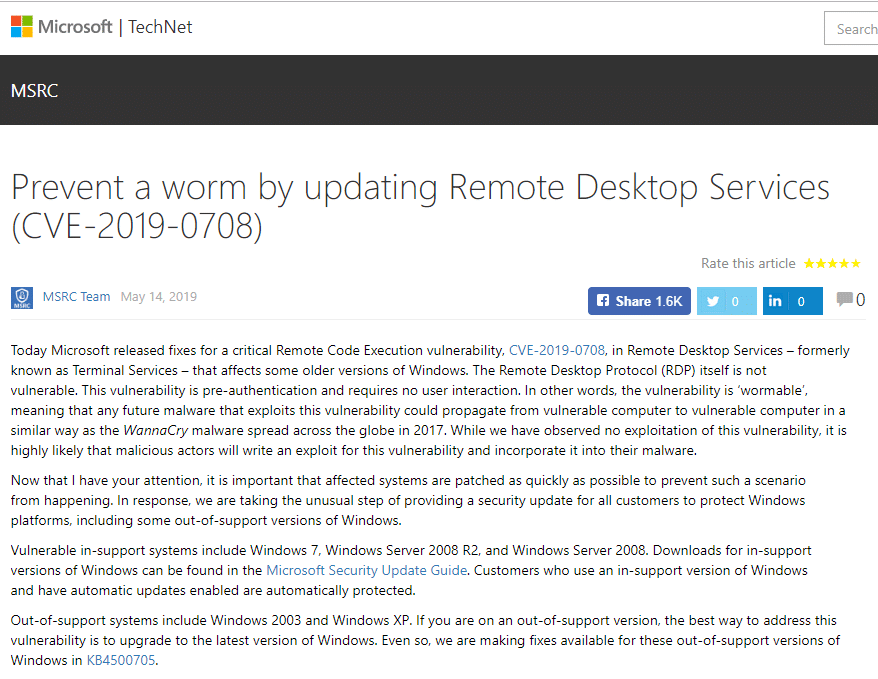
Task: Click the LinkedIn share count 0
Action: 801,302
